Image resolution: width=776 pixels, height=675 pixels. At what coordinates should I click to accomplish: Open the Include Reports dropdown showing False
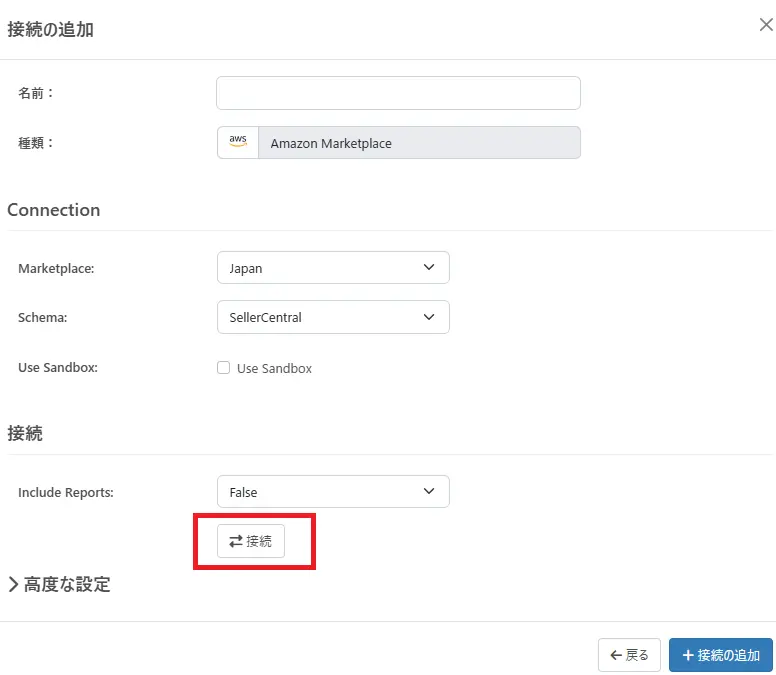pos(333,492)
